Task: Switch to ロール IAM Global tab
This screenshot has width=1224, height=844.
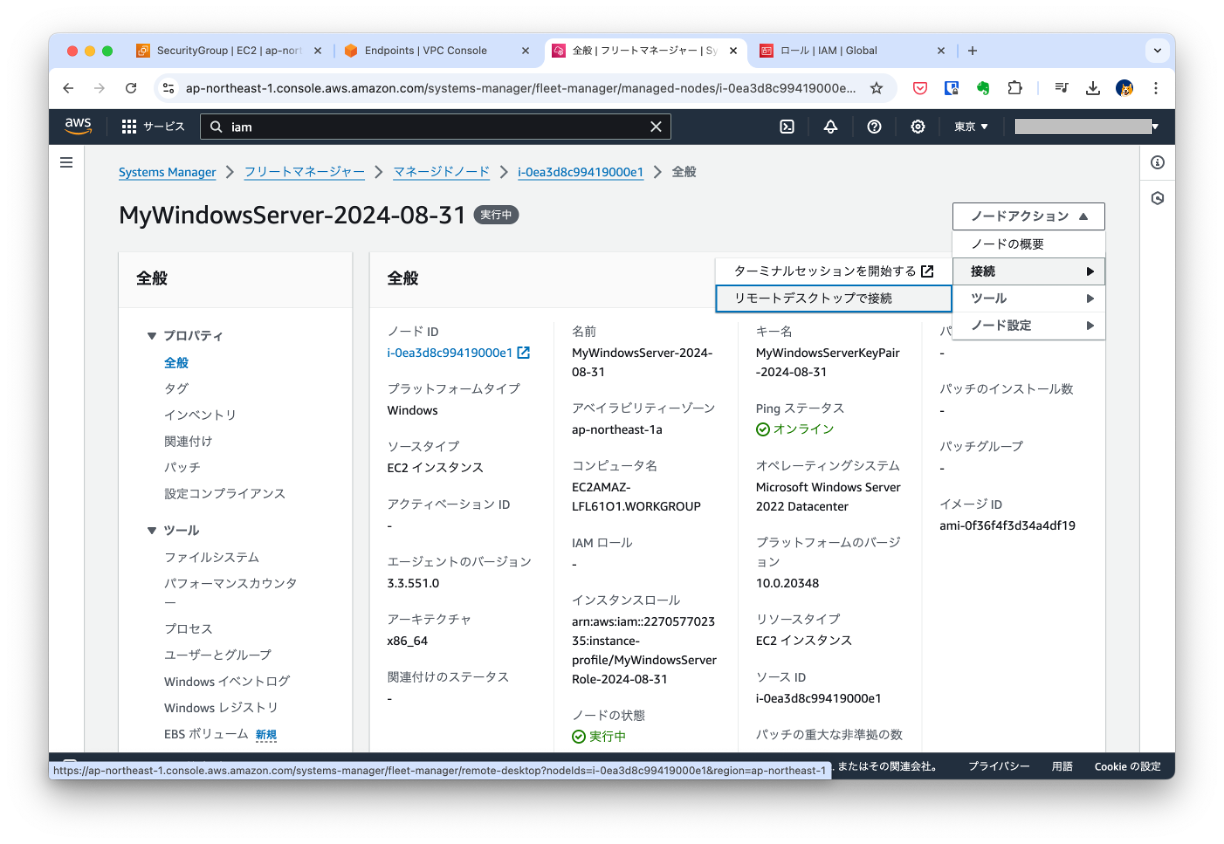Action: 852,51
